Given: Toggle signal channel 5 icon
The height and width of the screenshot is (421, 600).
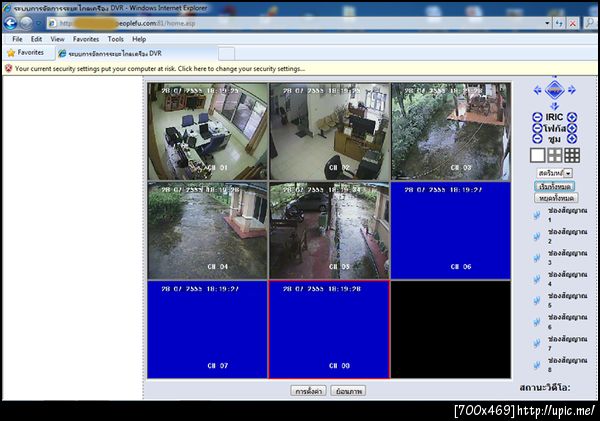Looking at the screenshot, I should tap(537, 301).
